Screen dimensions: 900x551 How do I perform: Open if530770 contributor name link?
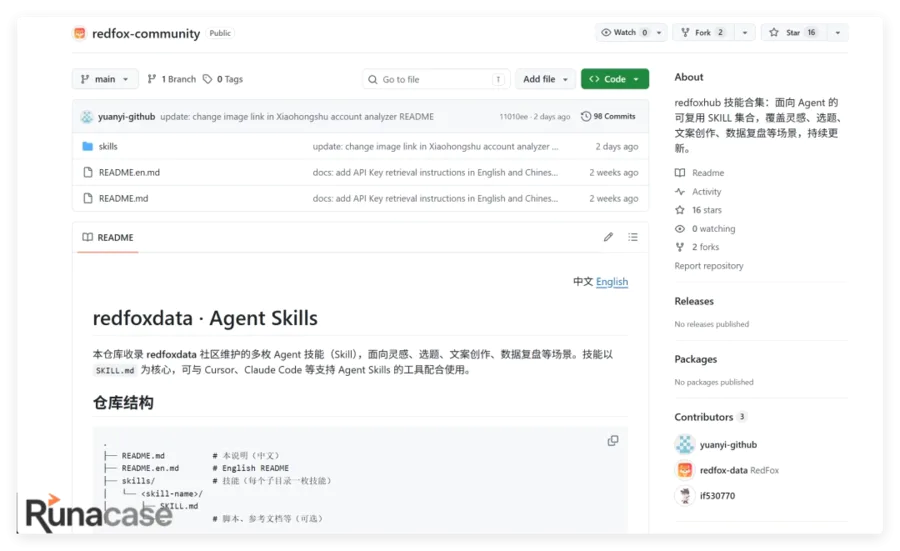pos(717,496)
